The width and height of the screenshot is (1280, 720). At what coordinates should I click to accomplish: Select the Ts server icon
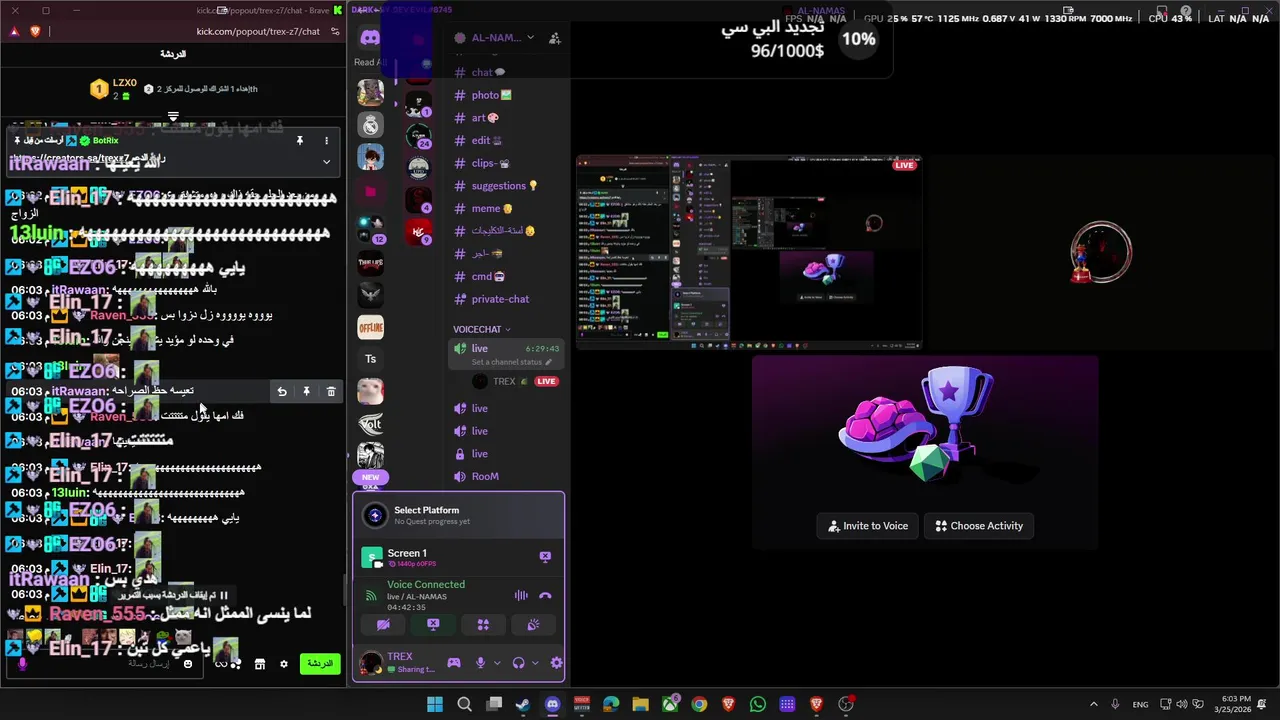[371, 359]
